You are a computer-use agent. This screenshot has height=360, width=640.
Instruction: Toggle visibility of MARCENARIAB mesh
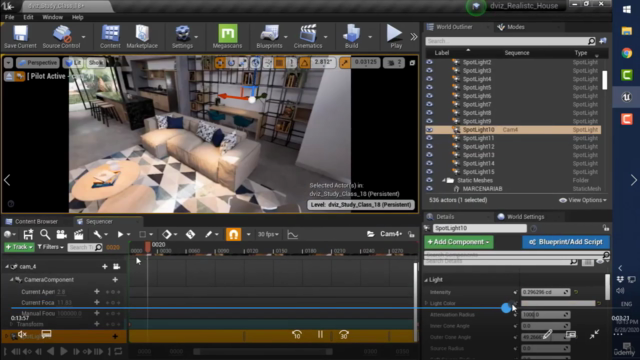pyautogui.click(x=429, y=189)
